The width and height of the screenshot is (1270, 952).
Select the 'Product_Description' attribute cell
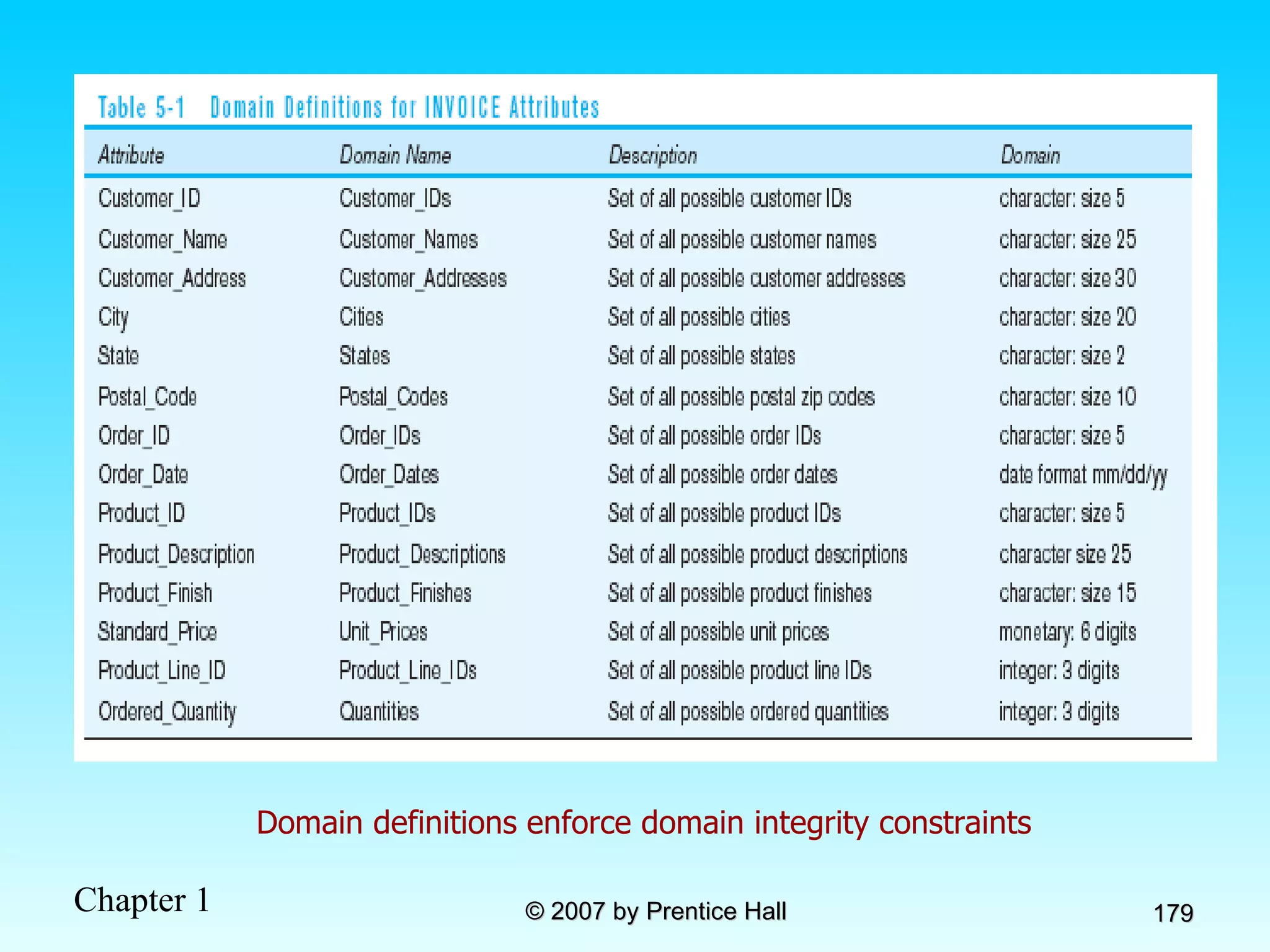[176, 554]
